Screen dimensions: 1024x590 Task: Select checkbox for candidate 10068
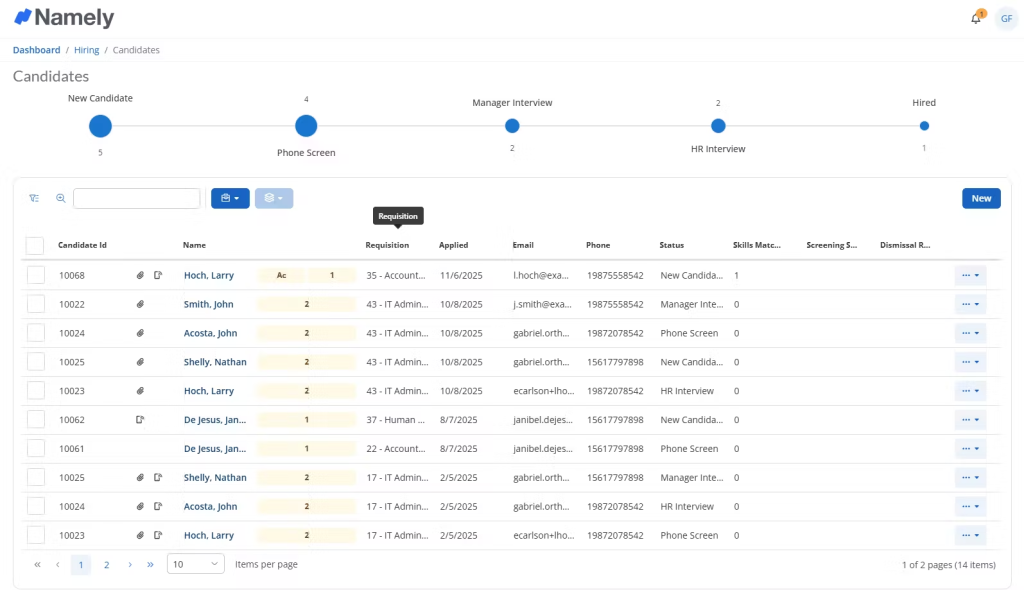(x=35, y=275)
